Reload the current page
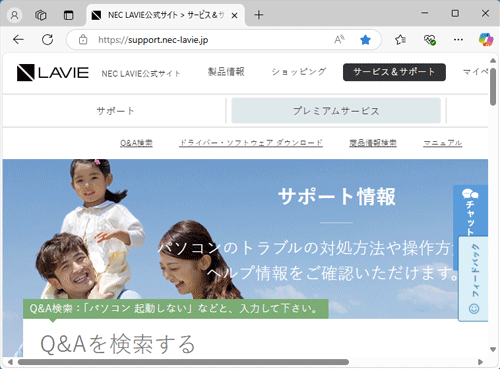Image resolution: width=500 pixels, height=369 pixels. click(47, 40)
